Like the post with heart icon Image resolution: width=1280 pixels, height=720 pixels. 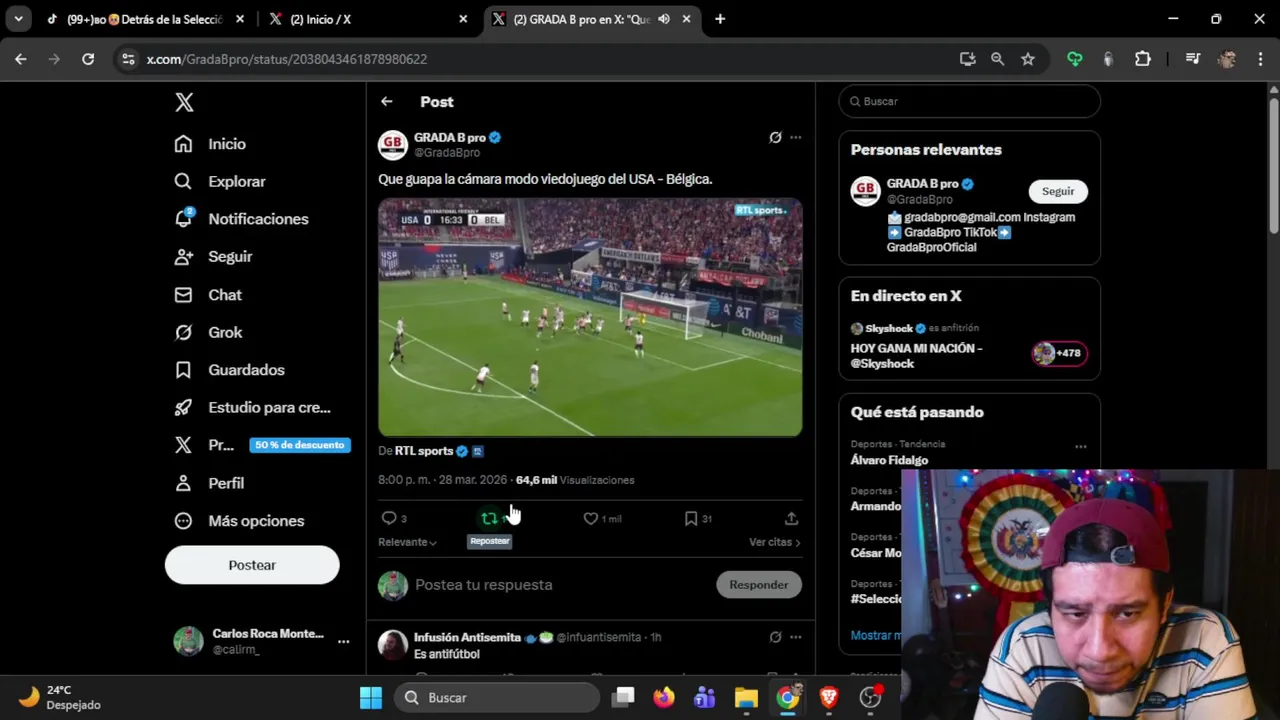(591, 518)
